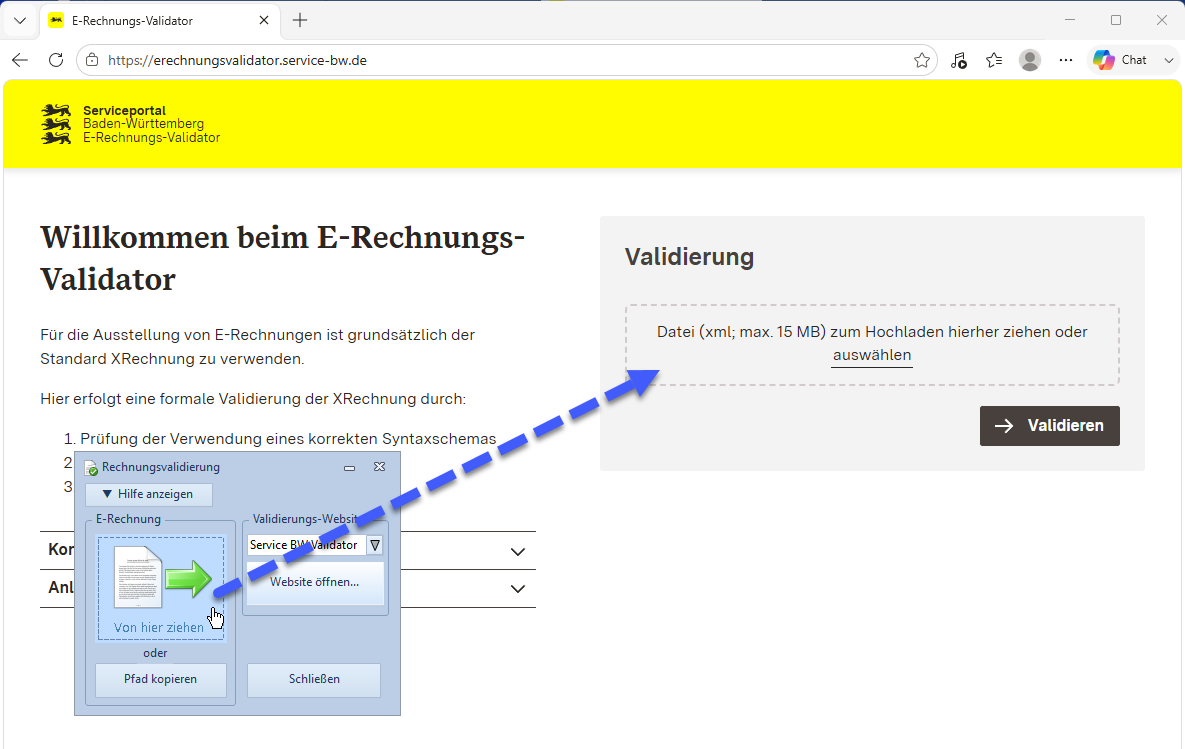Open the validation website dropdown arrow

click(375, 545)
